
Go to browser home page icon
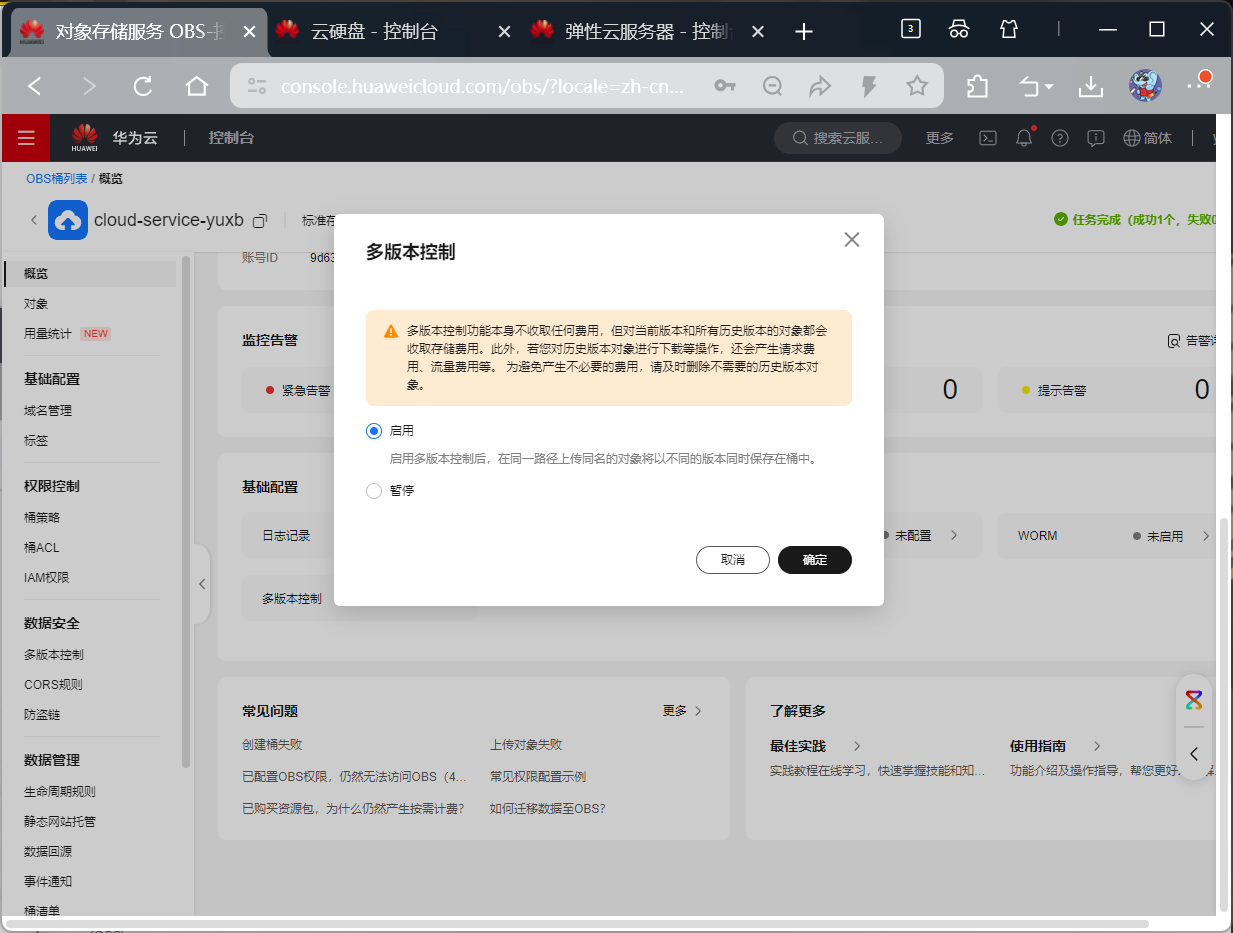click(x=197, y=87)
